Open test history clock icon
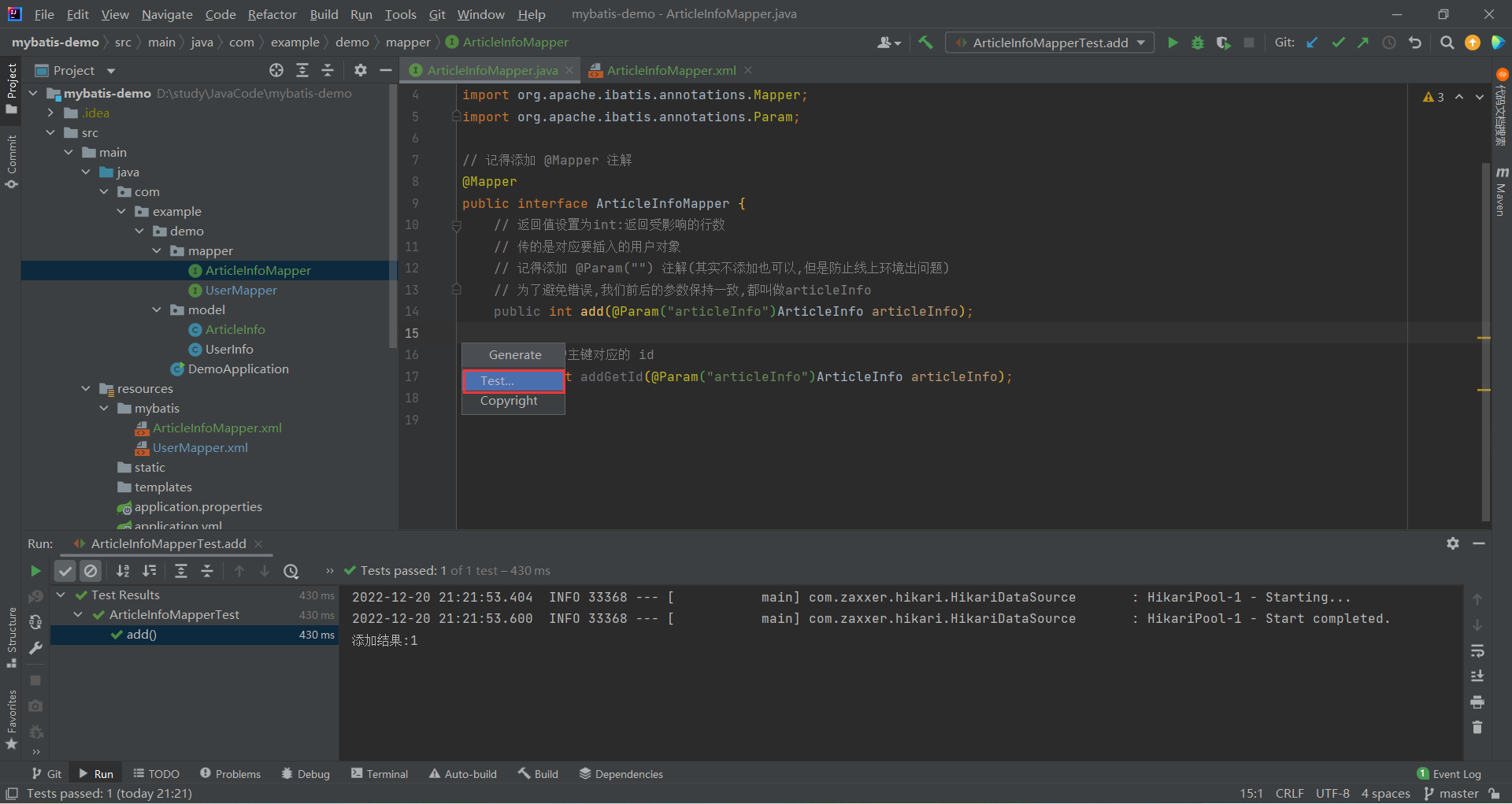 (291, 571)
